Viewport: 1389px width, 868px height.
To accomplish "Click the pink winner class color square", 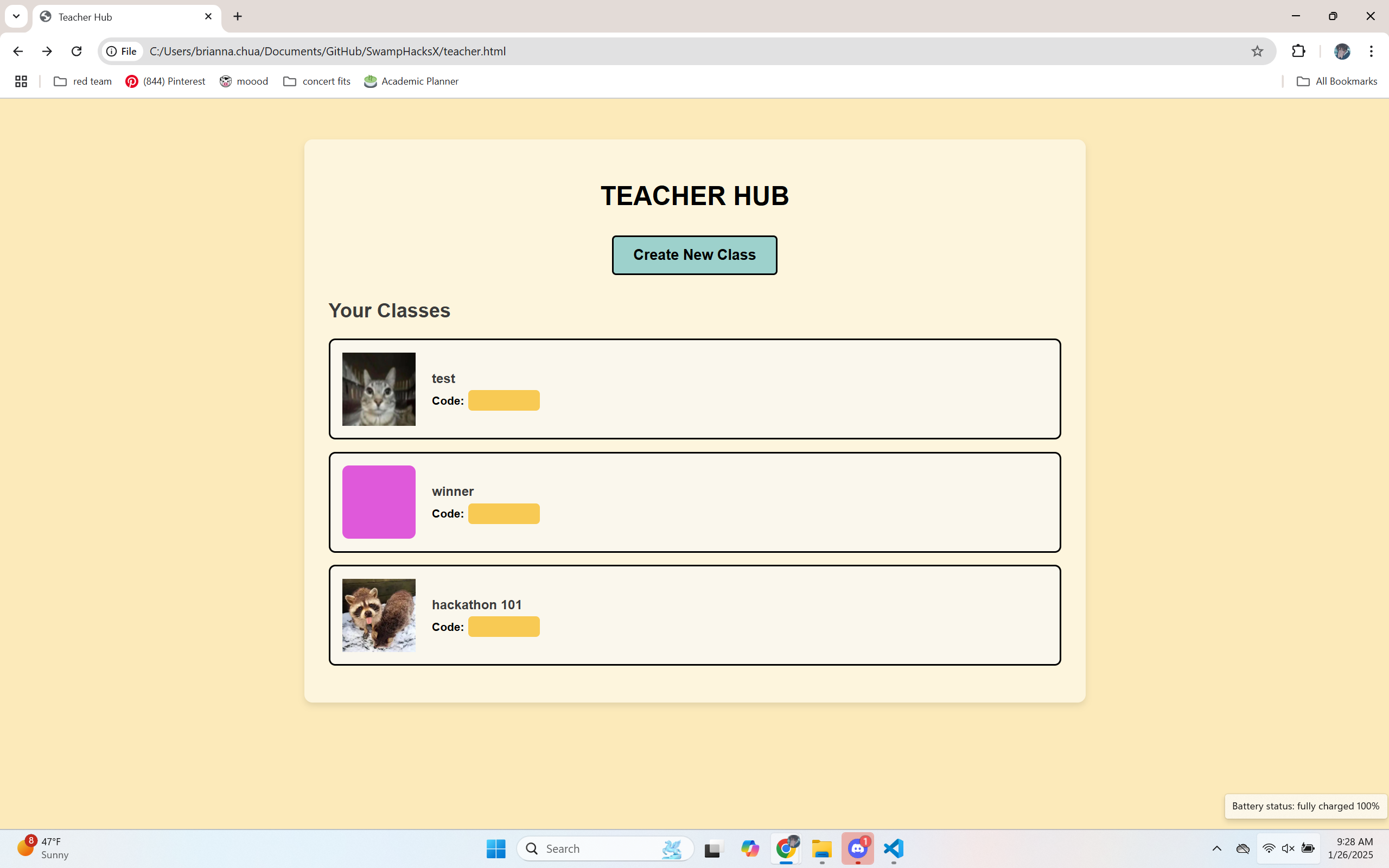I will click(379, 502).
